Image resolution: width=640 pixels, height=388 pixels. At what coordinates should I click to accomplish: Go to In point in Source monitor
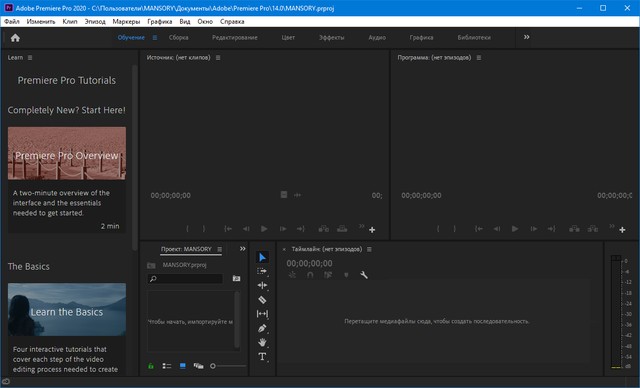[x=228, y=229]
